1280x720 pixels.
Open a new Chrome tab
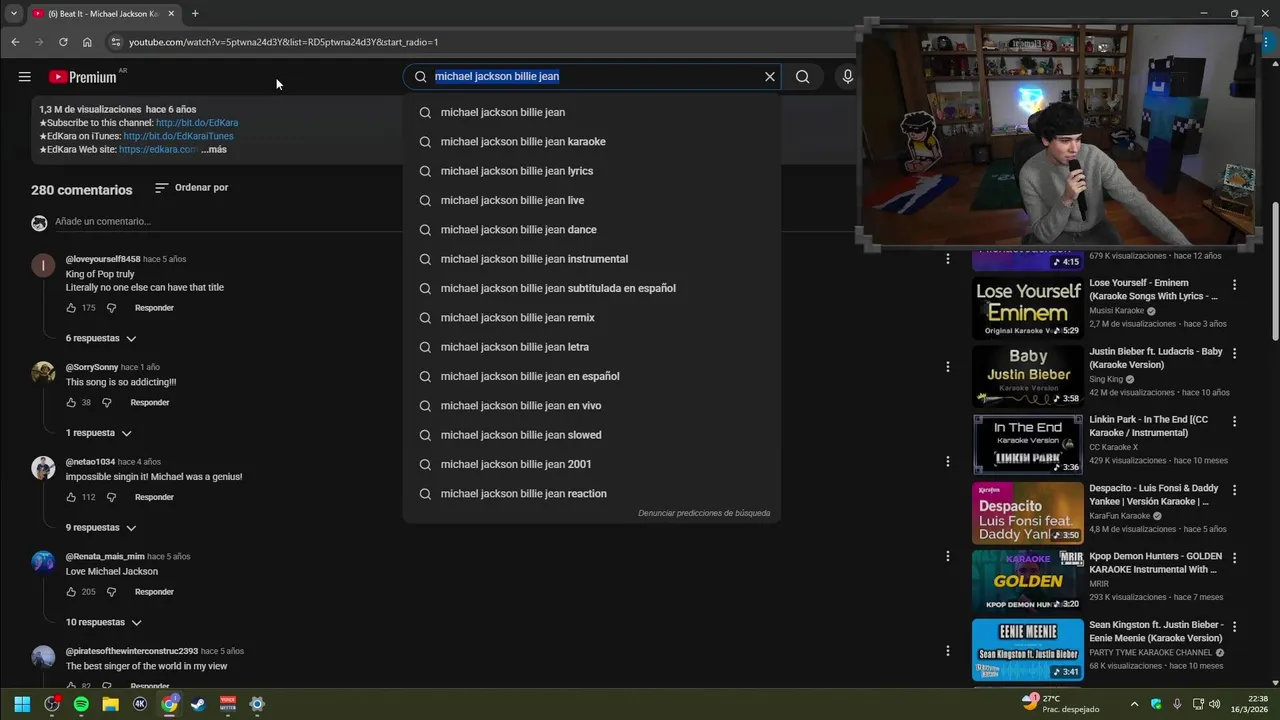click(x=195, y=14)
